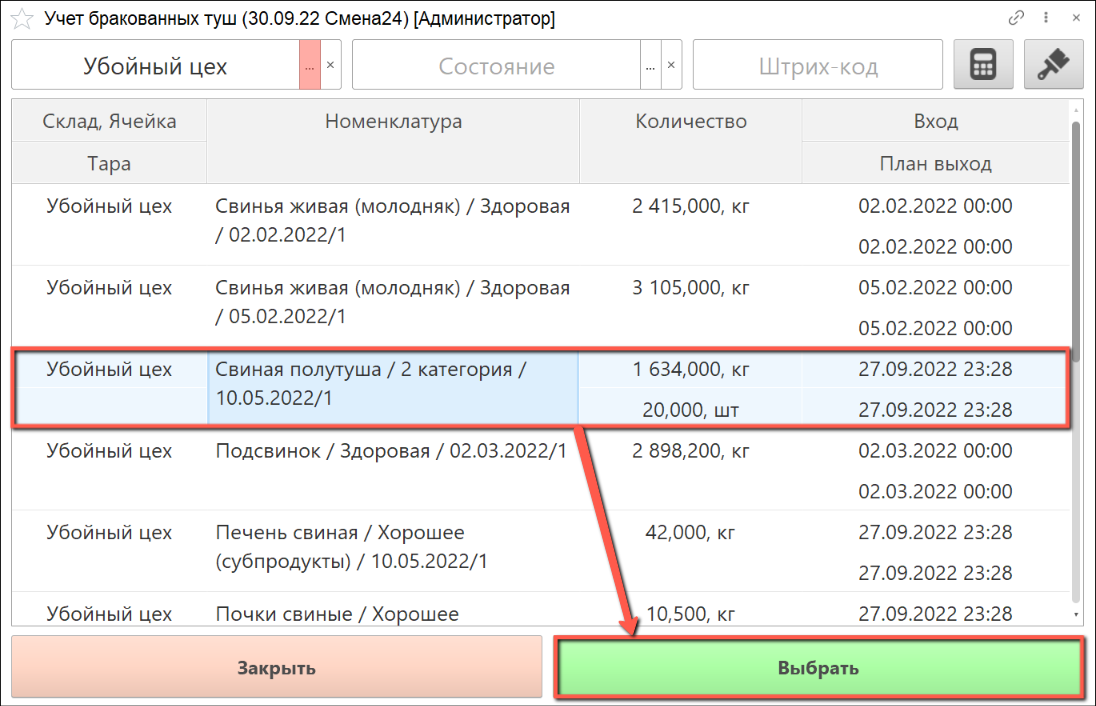Click the Состояние input field
This screenshot has width=1096, height=706.
[x=496, y=67]
